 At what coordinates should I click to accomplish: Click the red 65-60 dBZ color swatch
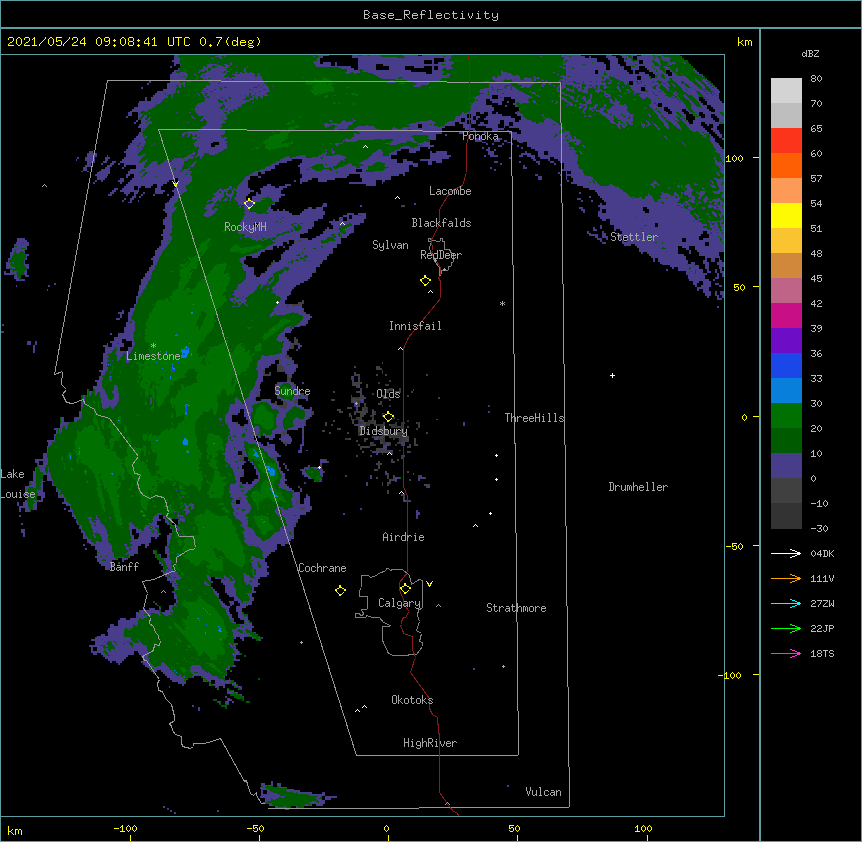click(x=786, y=141)
